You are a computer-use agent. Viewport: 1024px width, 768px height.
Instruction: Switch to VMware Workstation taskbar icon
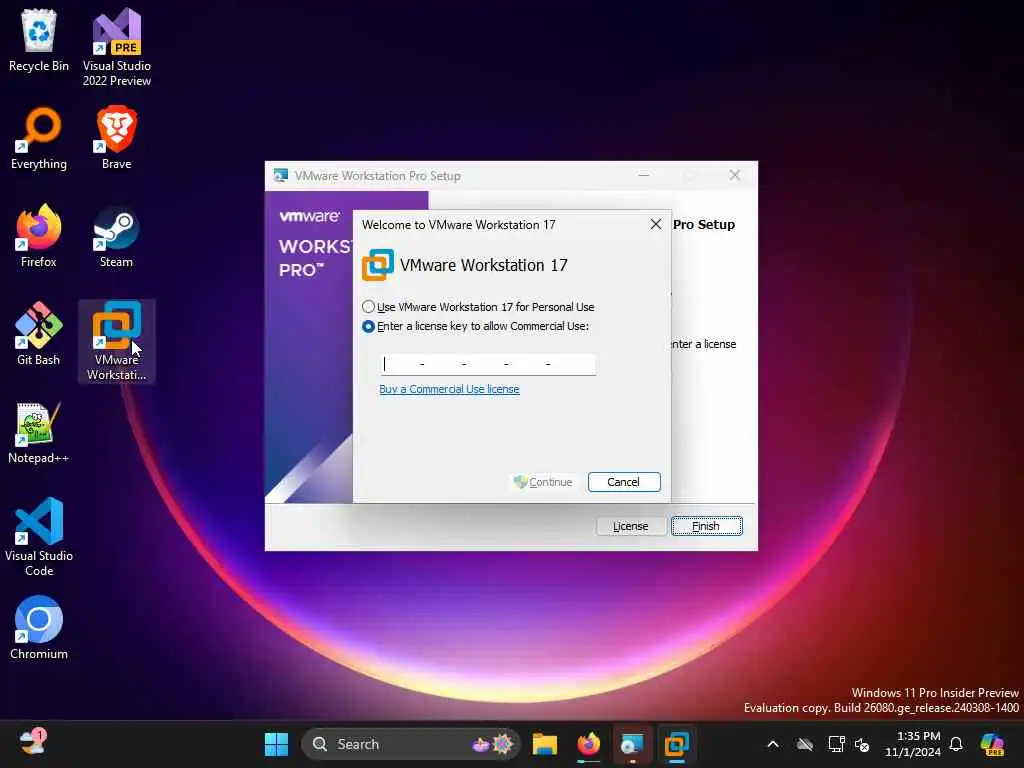(x=677, y=744)
